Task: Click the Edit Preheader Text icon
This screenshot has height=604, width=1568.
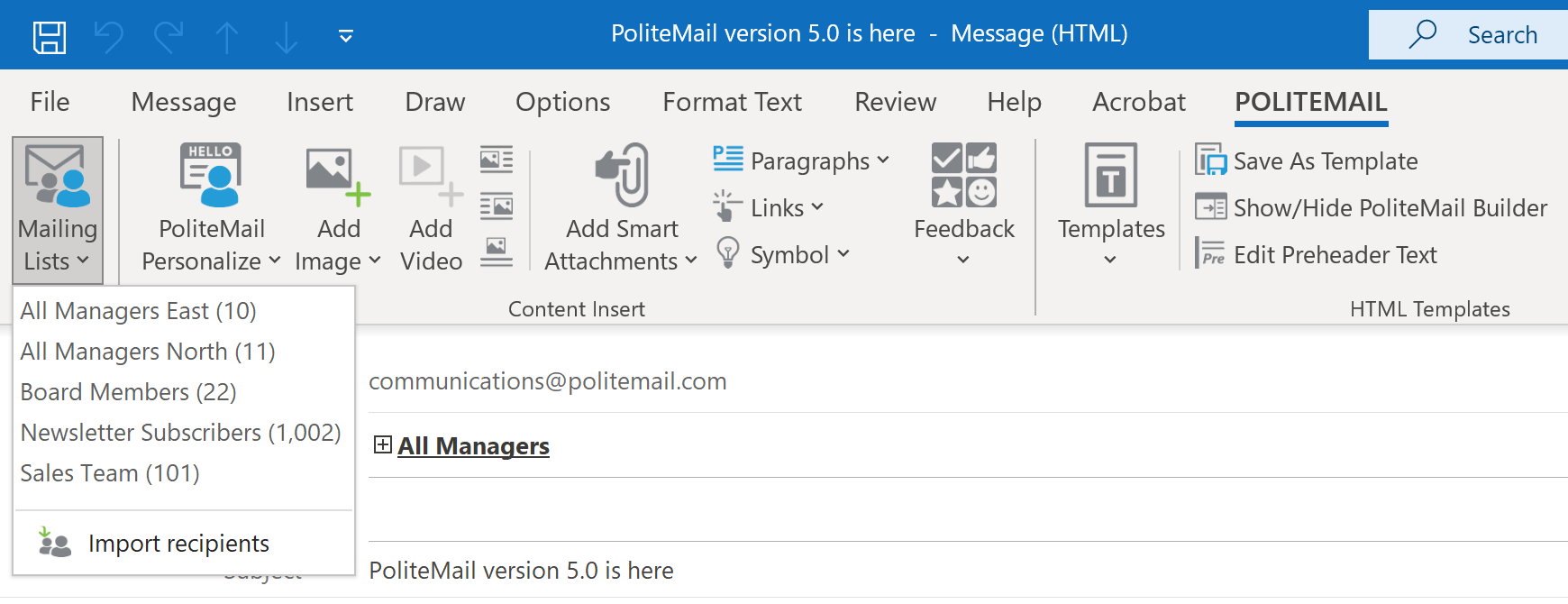Action: pos(1210,255)
